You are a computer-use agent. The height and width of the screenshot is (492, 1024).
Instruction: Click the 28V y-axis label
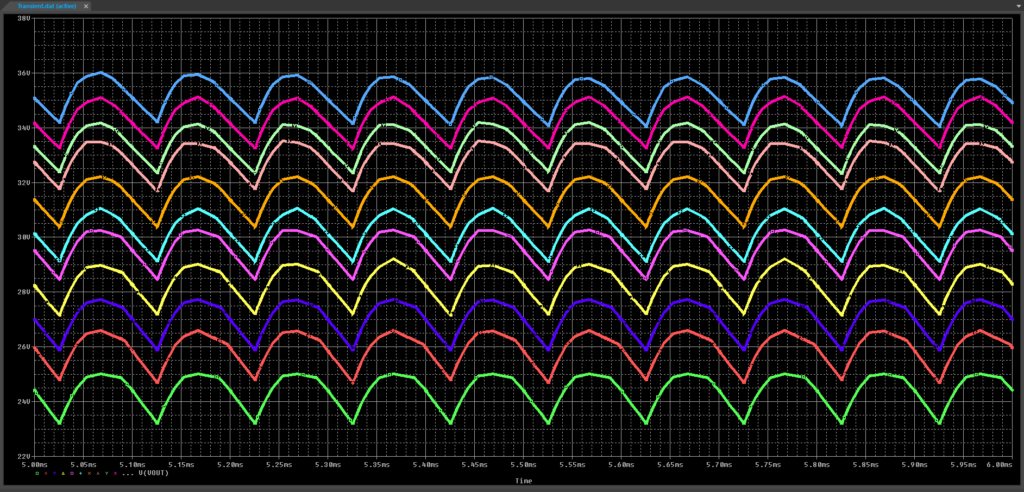coord(23,292)
